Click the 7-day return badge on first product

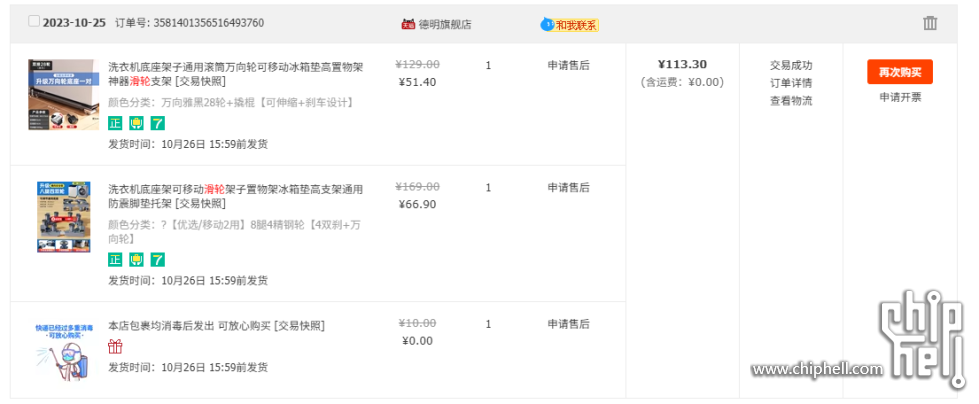click(x=157, y=123)
